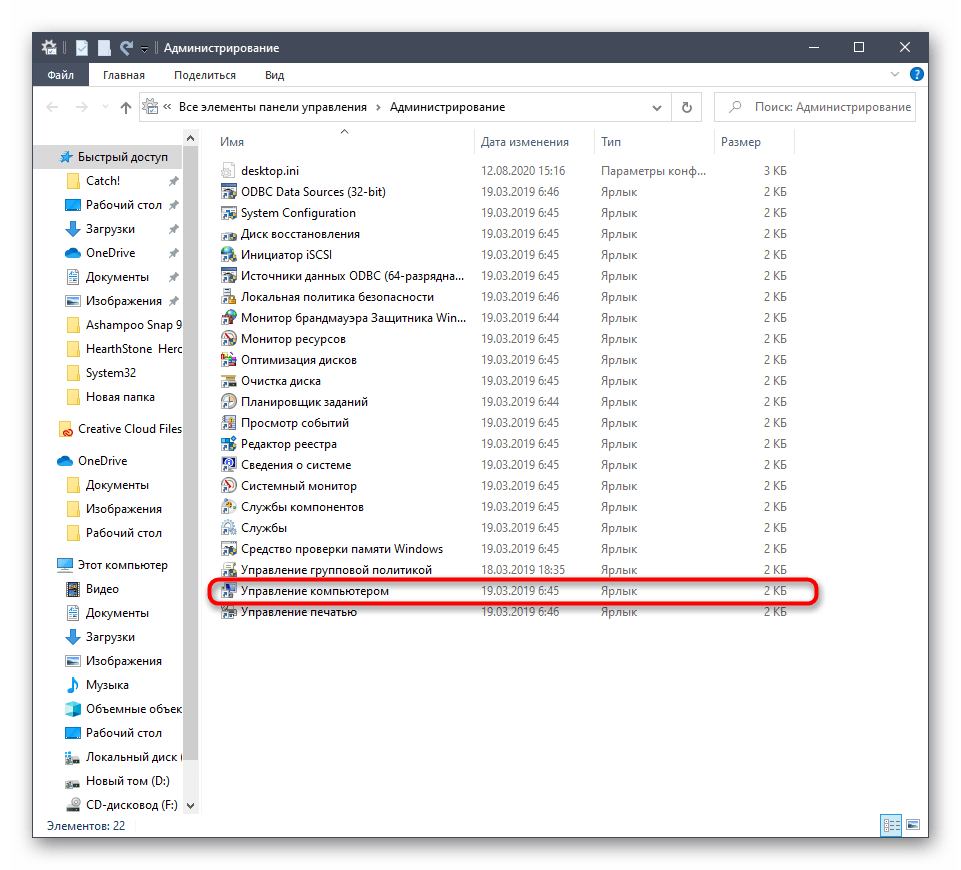961x870 pixels.
Task: Switch to the Вид ribbon tab
Action: [274, 75]
